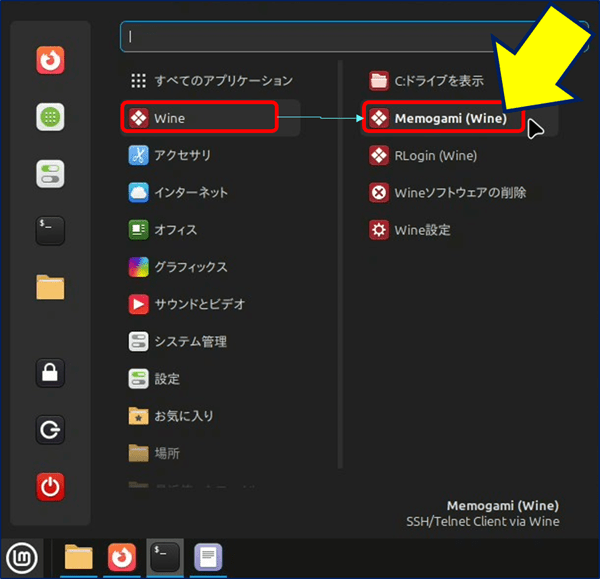Log out using the logout icon

coord(50,430)
